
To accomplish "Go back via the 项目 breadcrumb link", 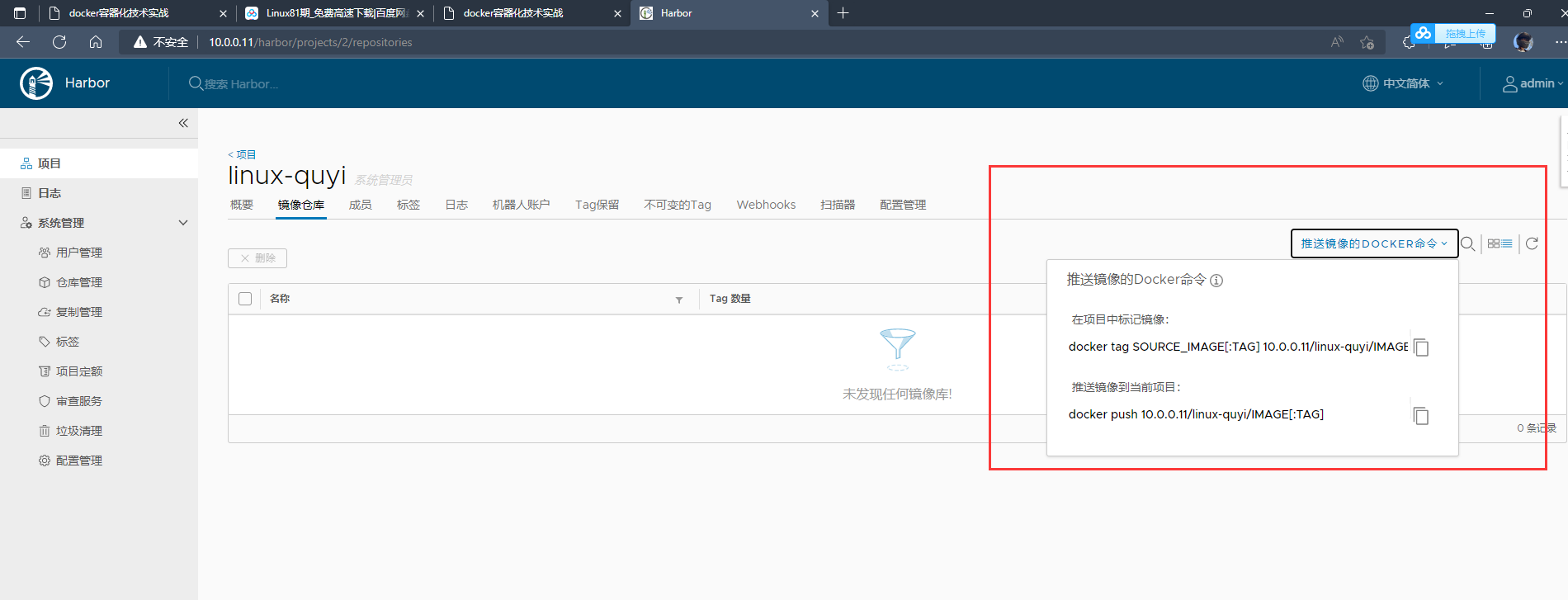I will [x=243, y=154].
